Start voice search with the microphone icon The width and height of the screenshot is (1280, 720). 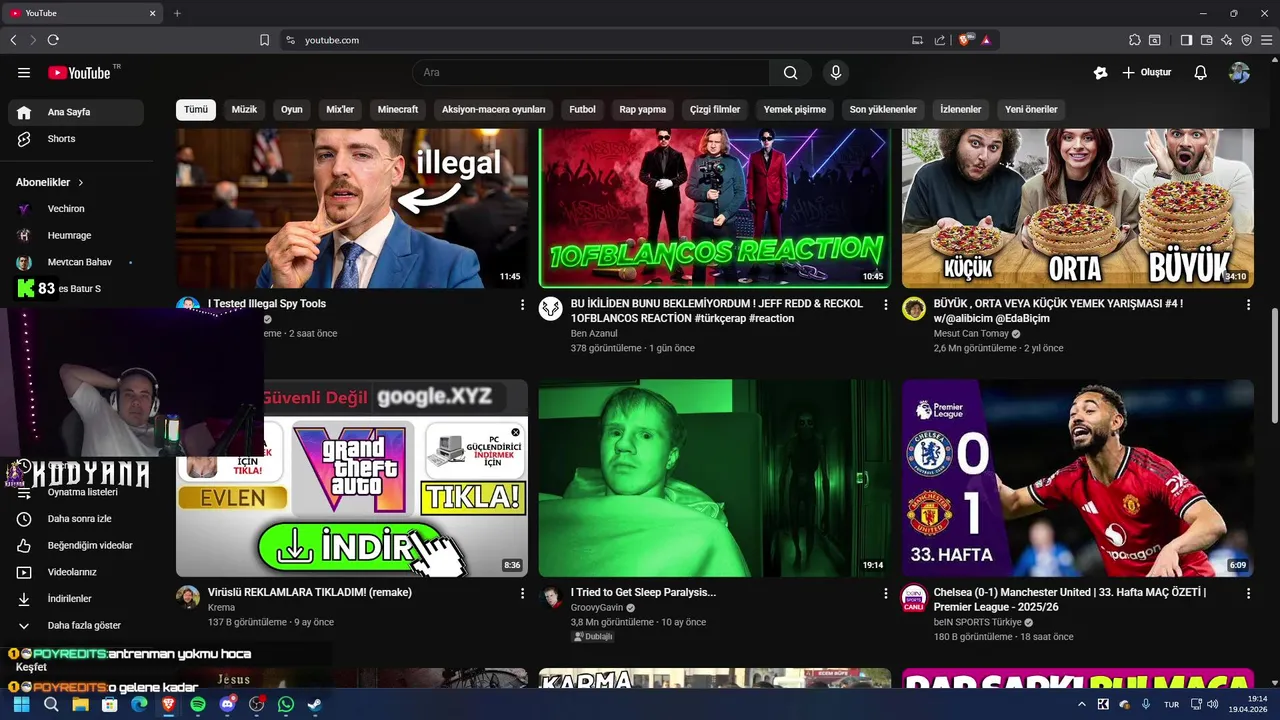click(836, 72)
